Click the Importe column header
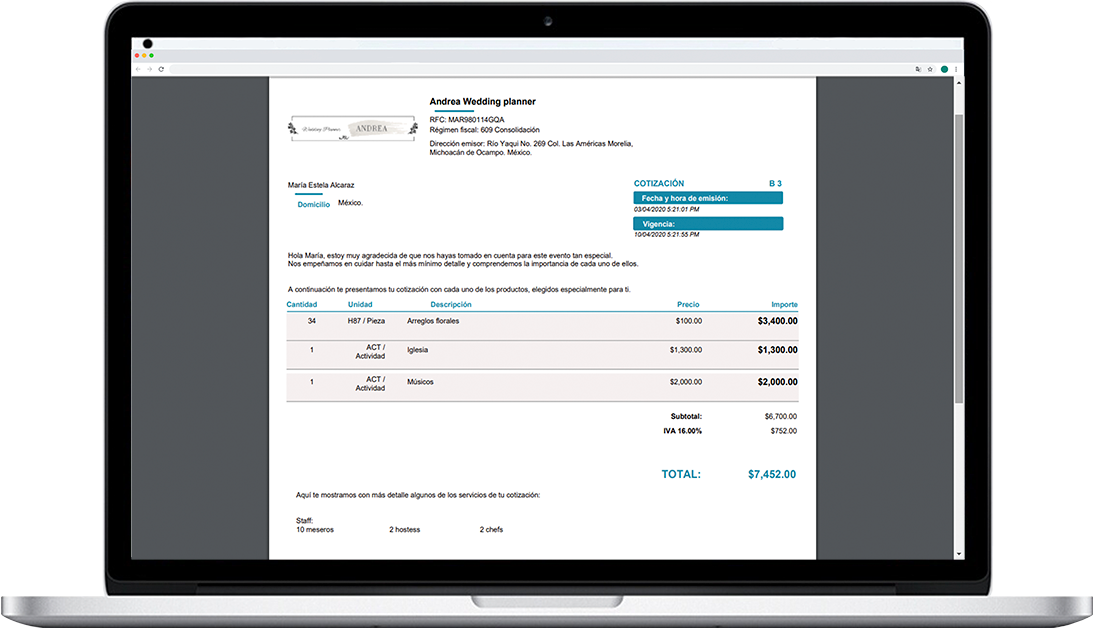The height and width of the screenshot is (628, 1094). click(x=784, y=304)
